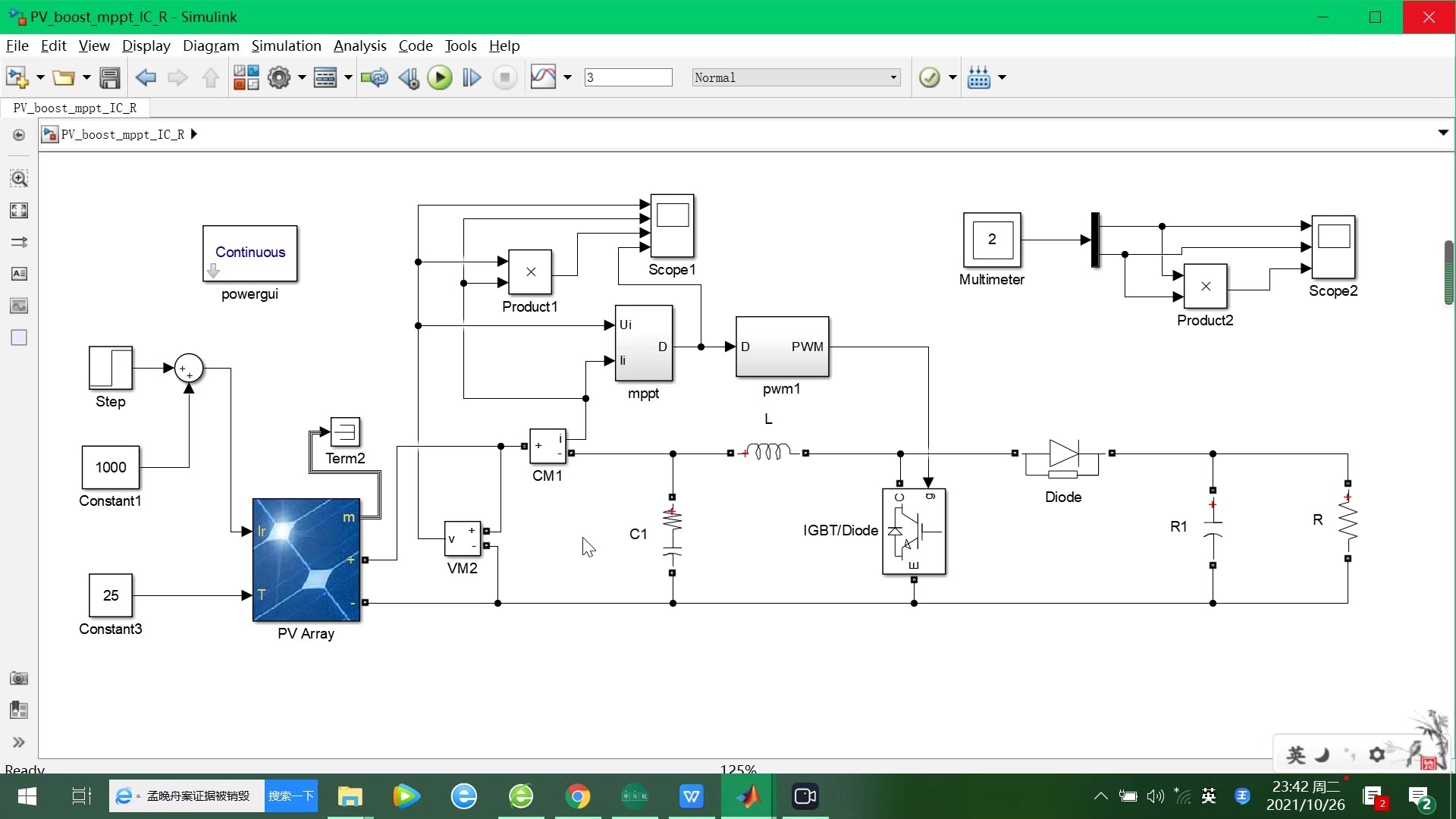Click Fit to View in the left palette
The image size is (1456, 819).
coord(19,211)
